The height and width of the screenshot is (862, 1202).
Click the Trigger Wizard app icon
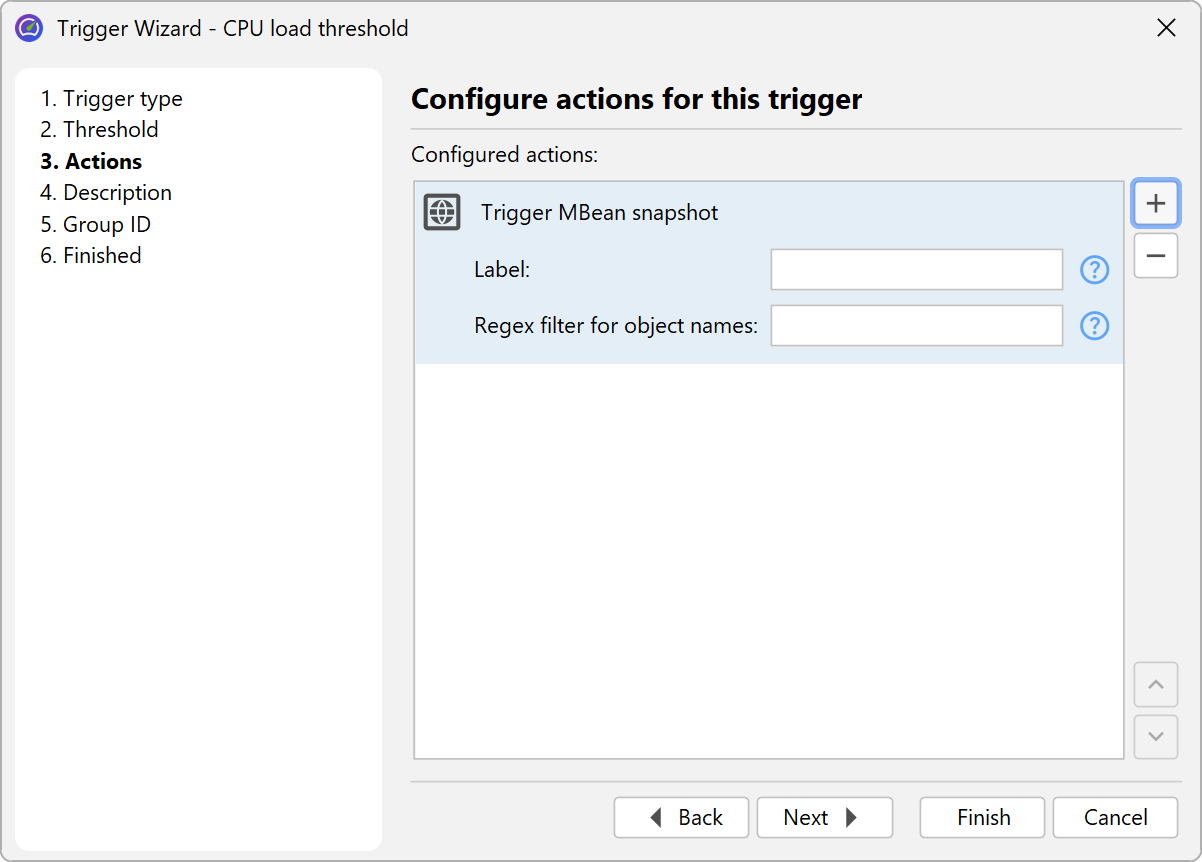point(30,28)
